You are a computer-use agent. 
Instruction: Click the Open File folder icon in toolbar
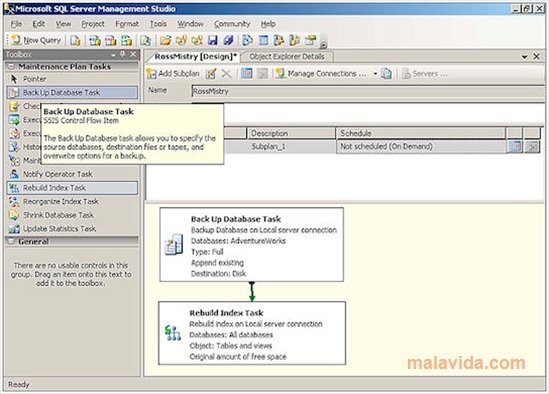[166, 40]
